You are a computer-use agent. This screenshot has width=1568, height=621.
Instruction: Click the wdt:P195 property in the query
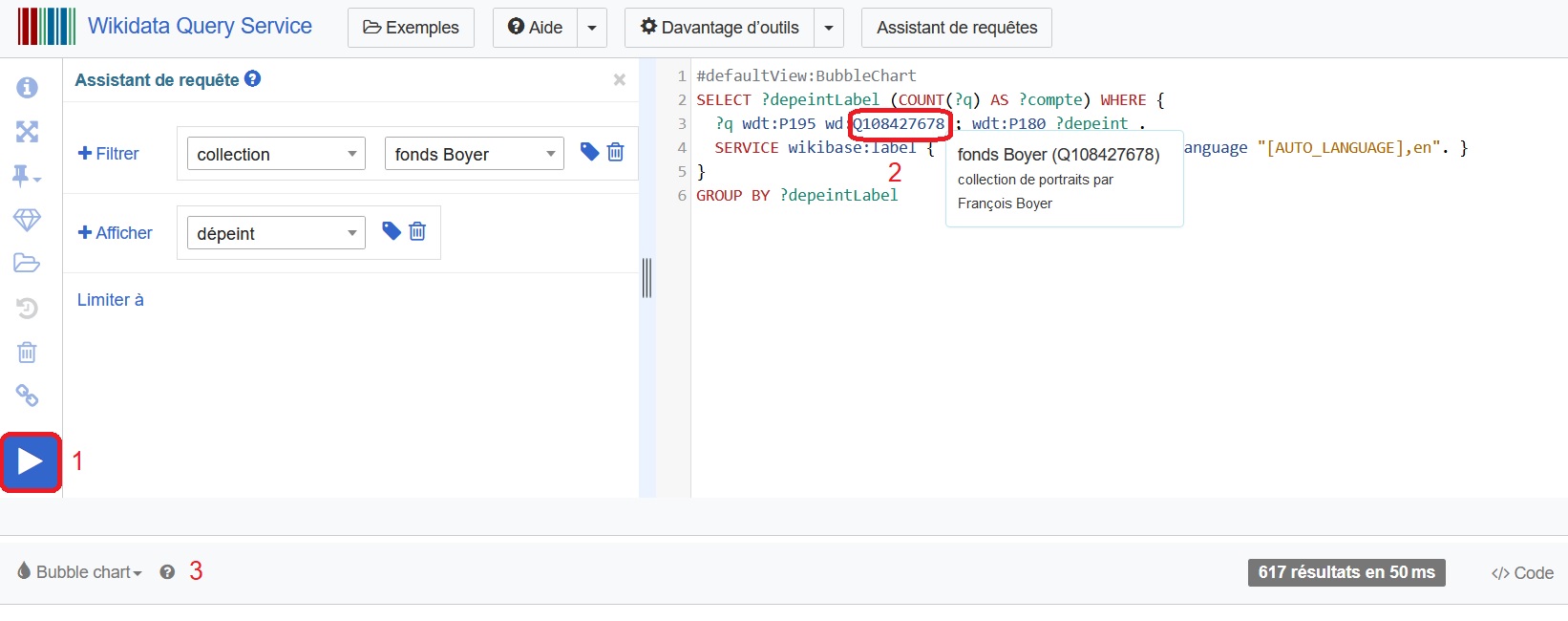coord(779,123)
